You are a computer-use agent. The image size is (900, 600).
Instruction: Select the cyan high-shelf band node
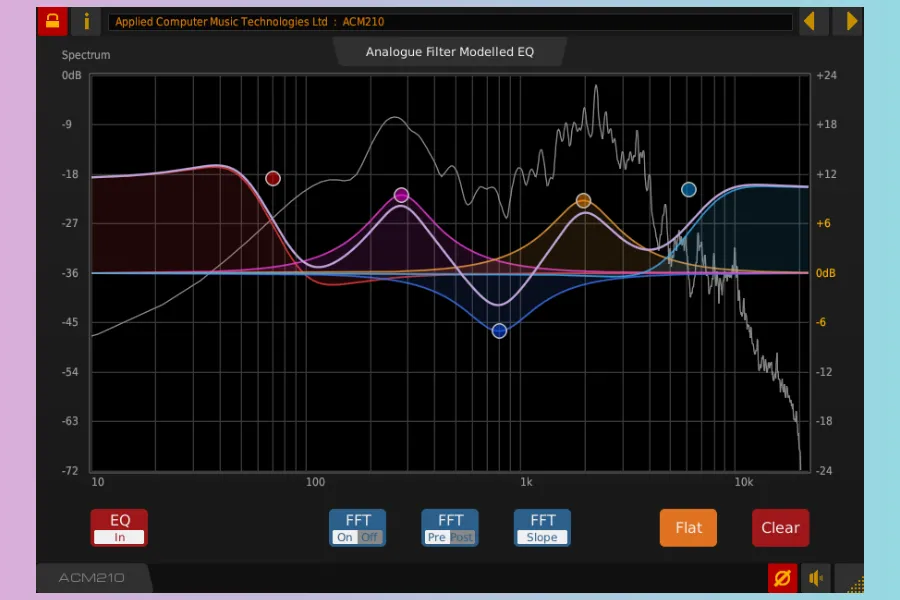[688, 189]
